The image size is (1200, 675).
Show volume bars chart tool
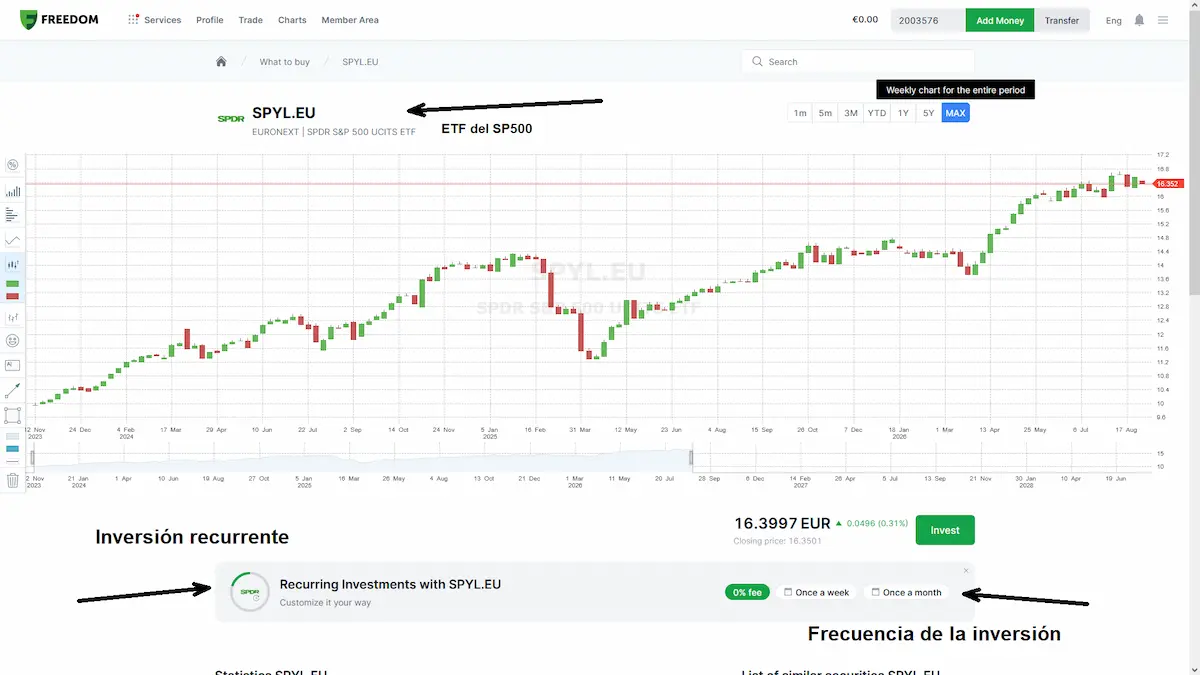pos(13,190)
